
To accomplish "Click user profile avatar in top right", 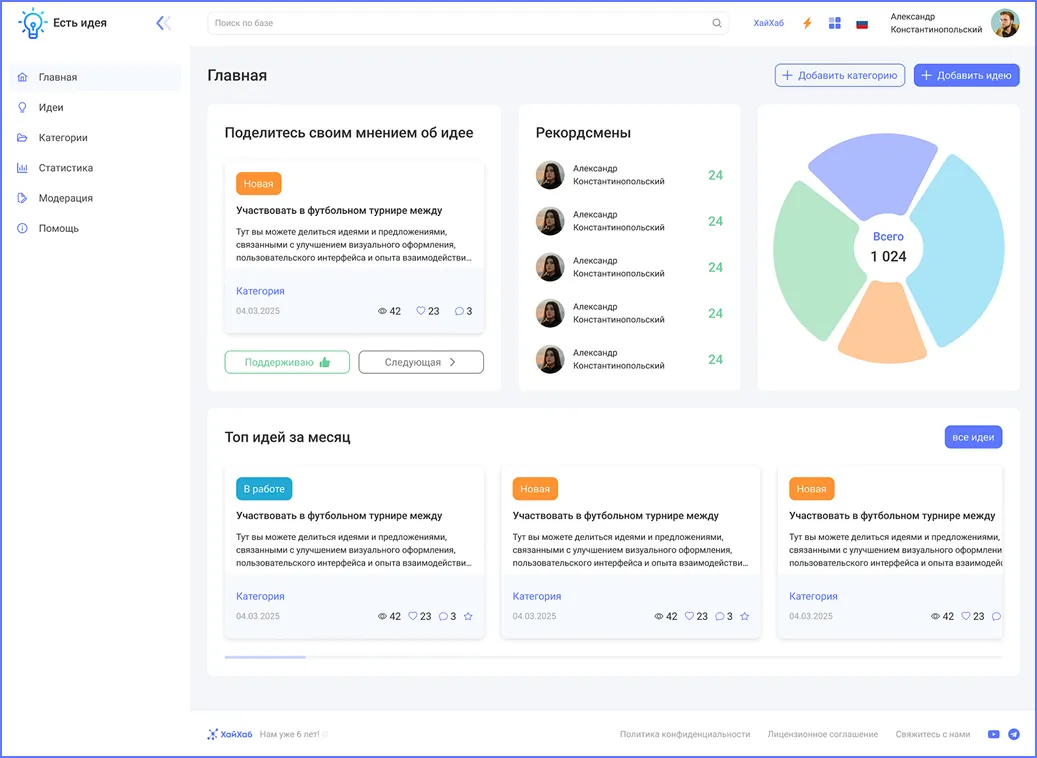I will click(1005, 23).
